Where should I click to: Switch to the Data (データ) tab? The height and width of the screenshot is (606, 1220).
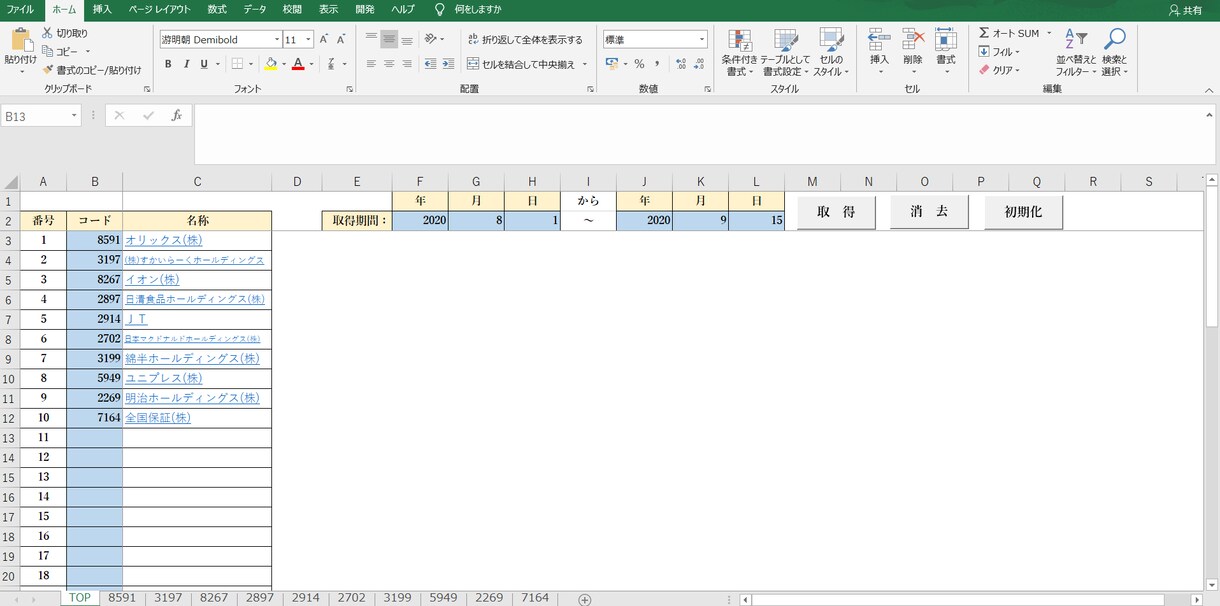click(x=255, y=9)
